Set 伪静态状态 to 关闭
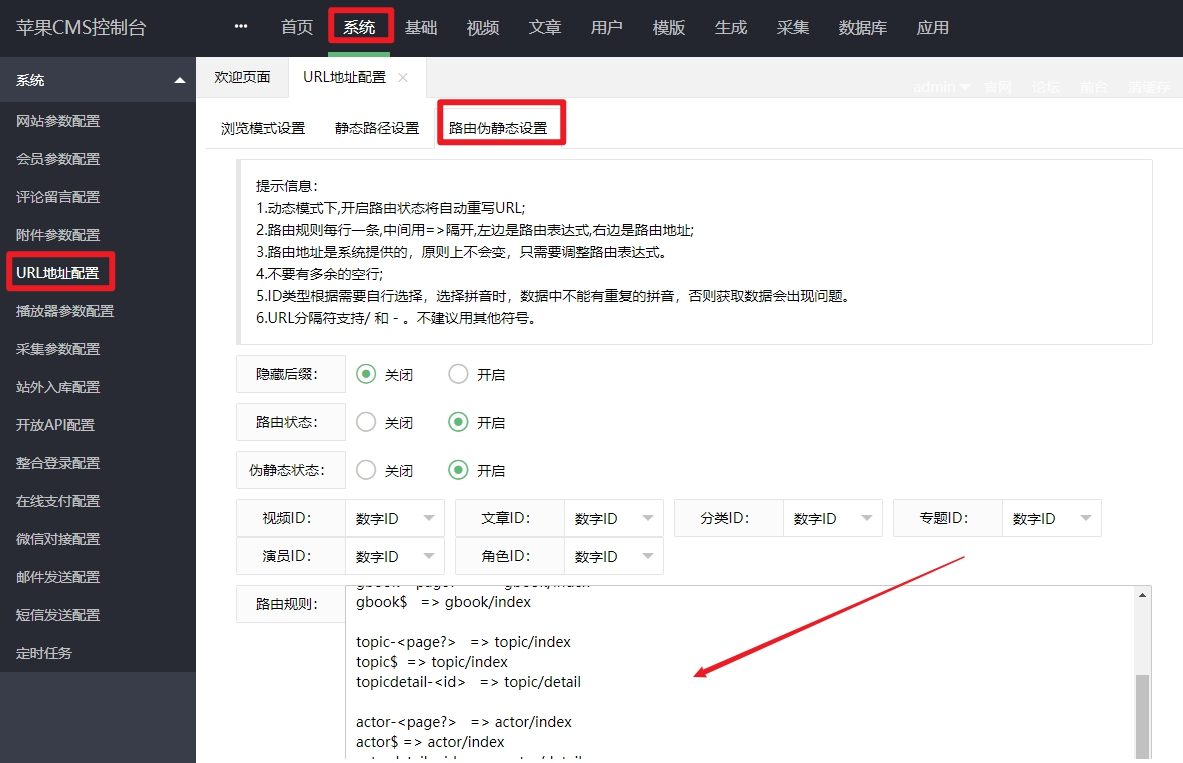The width and height of the screenshot is (1183, 763). pos(366,470)
